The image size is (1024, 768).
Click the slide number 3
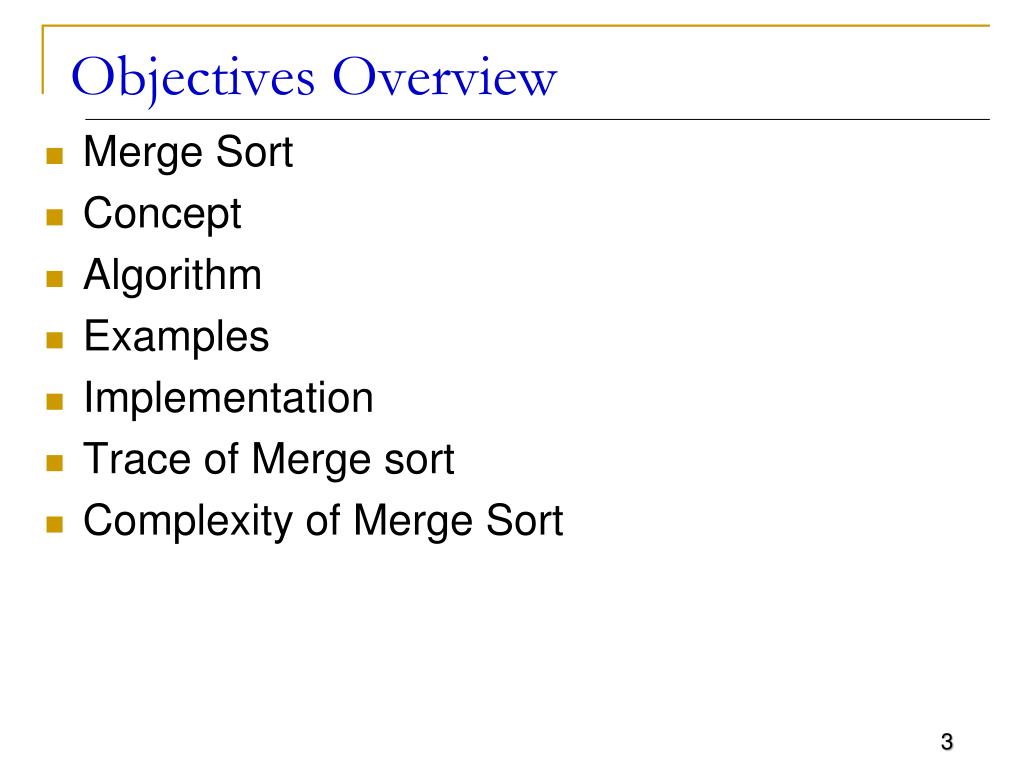[x=945, y=742]
